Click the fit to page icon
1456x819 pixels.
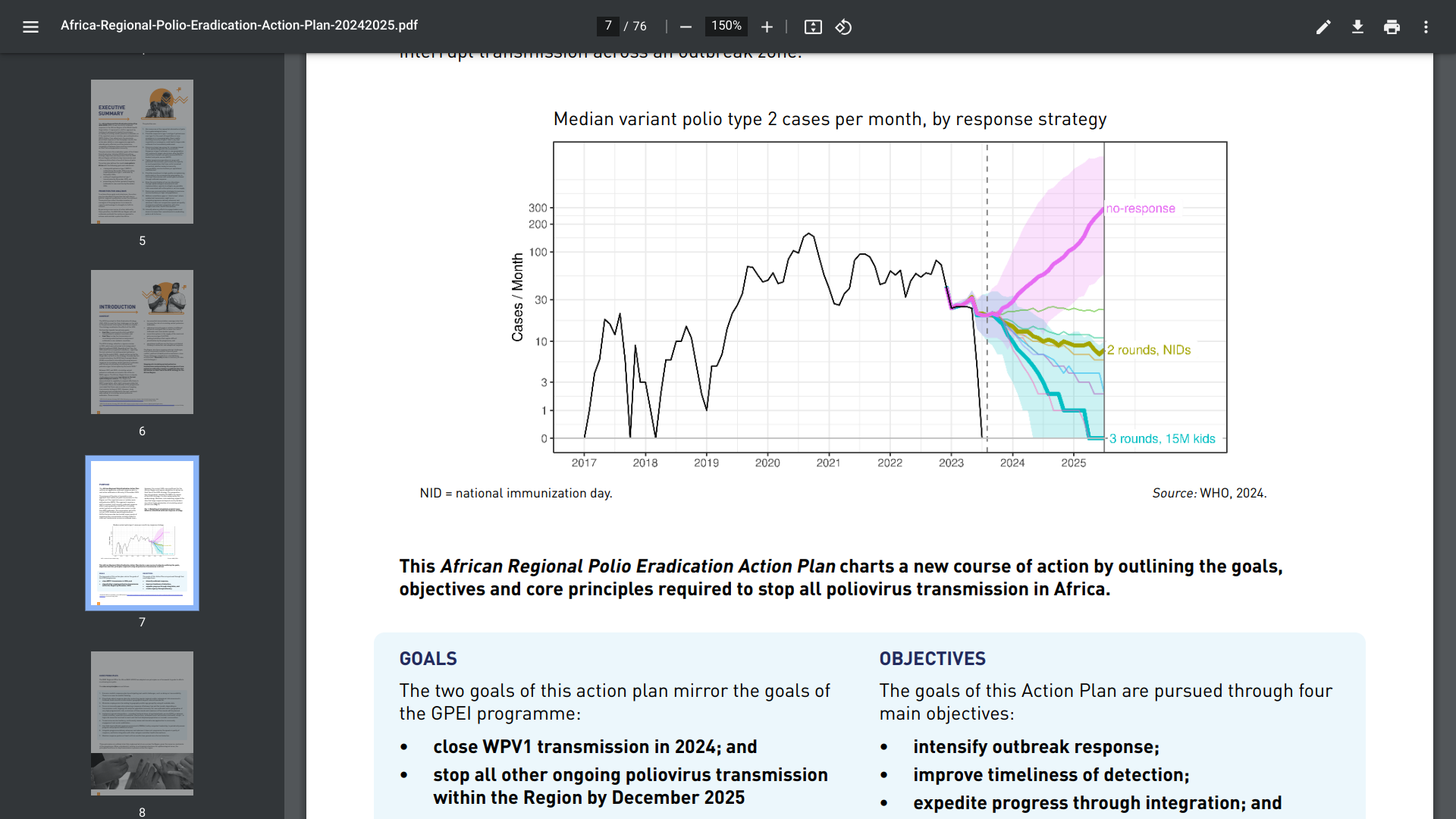click(x=813, y=27)
